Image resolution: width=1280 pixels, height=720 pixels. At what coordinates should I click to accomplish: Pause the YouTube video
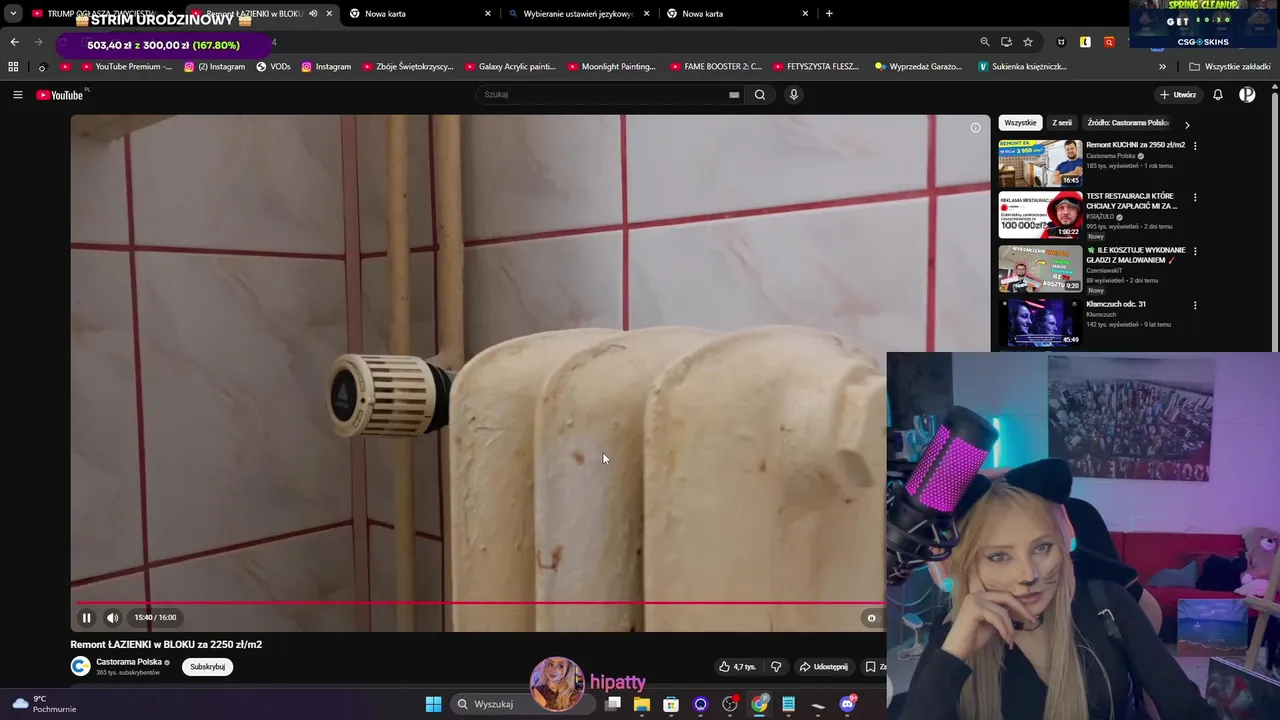pos(86,618)
